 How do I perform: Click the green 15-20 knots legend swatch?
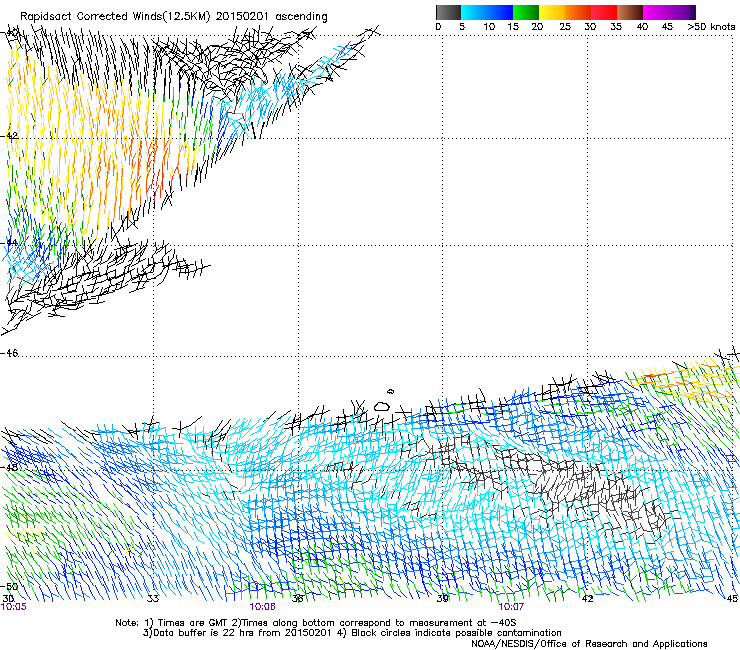(526, 12)
